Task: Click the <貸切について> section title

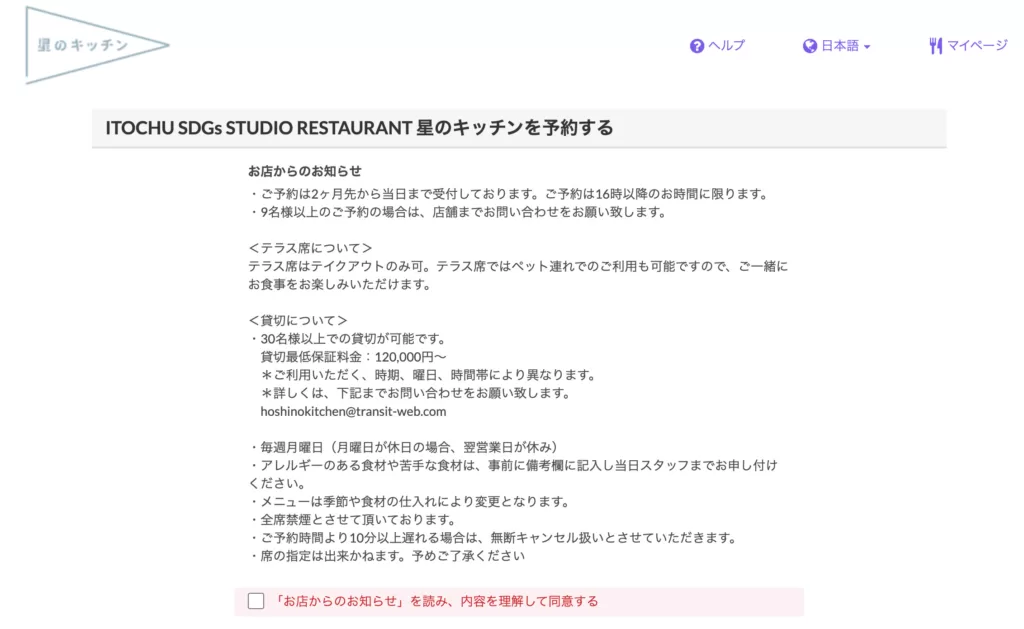Action: click(298, 321)
